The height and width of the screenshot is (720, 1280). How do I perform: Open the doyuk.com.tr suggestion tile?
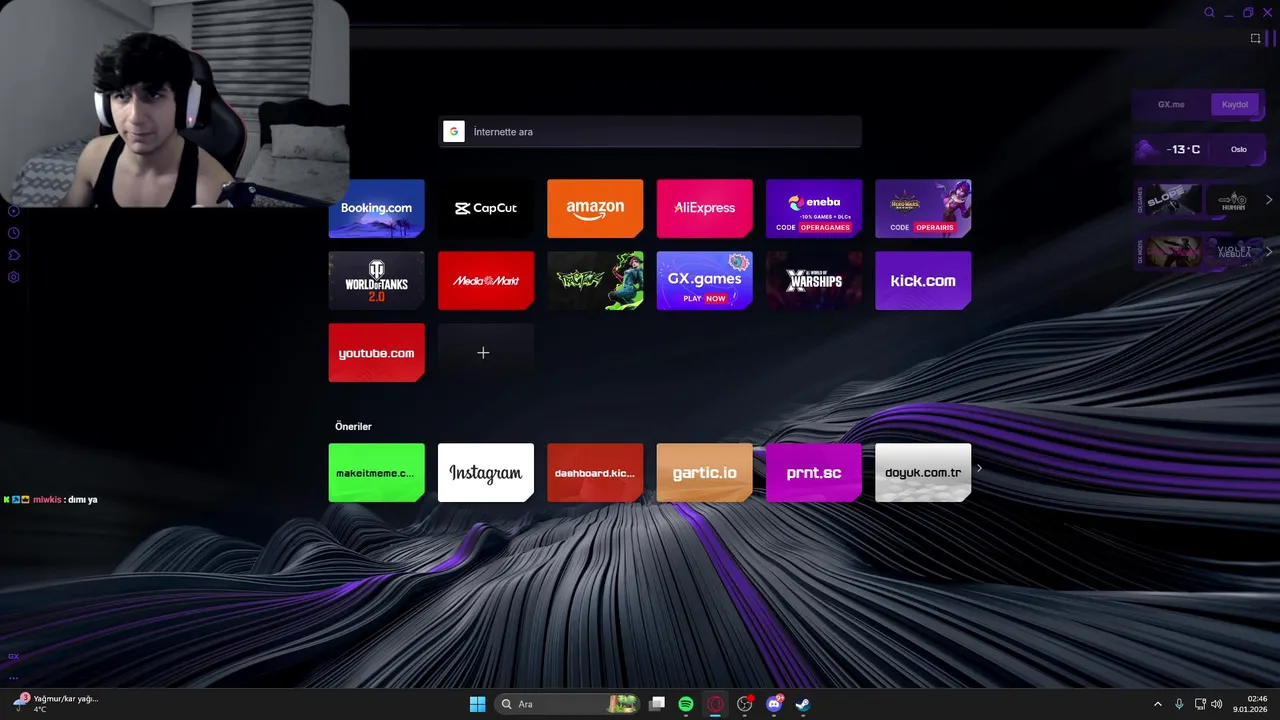pyautogui.click(x=923, y=472)
